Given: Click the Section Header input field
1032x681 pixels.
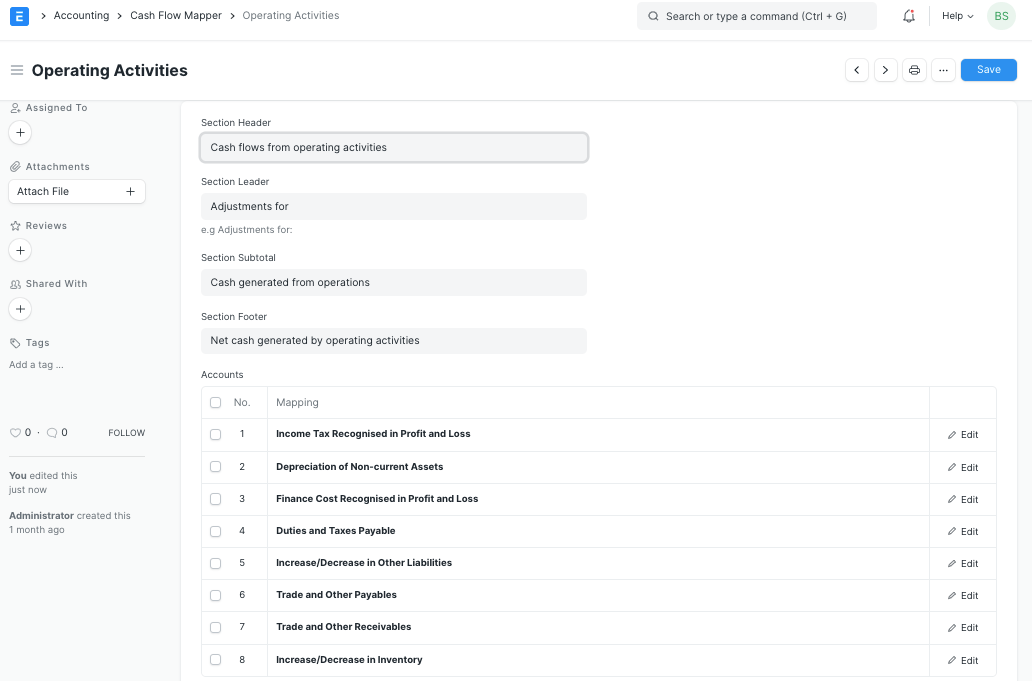Looking at the screenshot, I should point(394,146).
